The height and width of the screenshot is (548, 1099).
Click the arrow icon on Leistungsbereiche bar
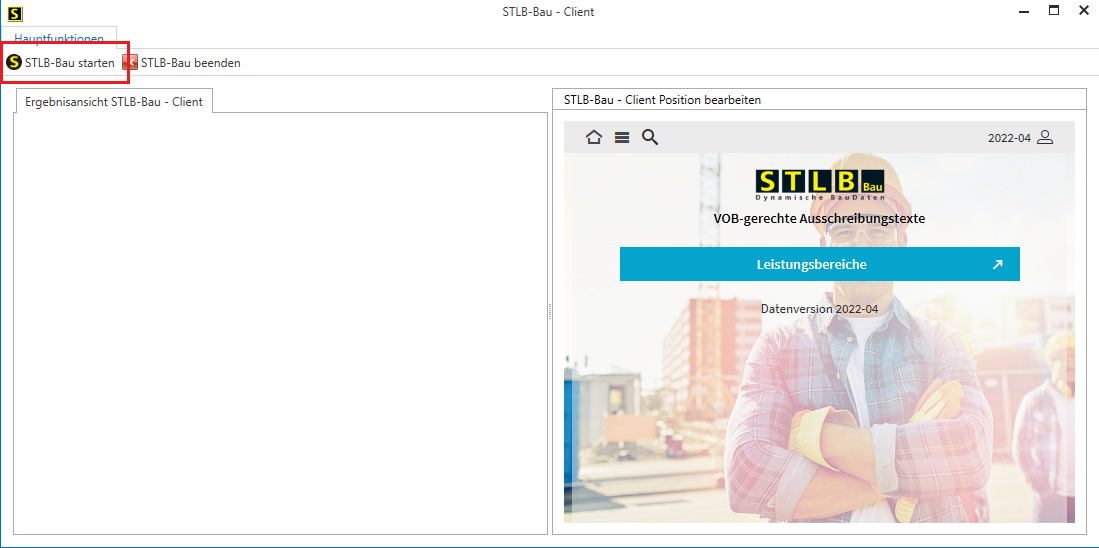coord(997,265)
